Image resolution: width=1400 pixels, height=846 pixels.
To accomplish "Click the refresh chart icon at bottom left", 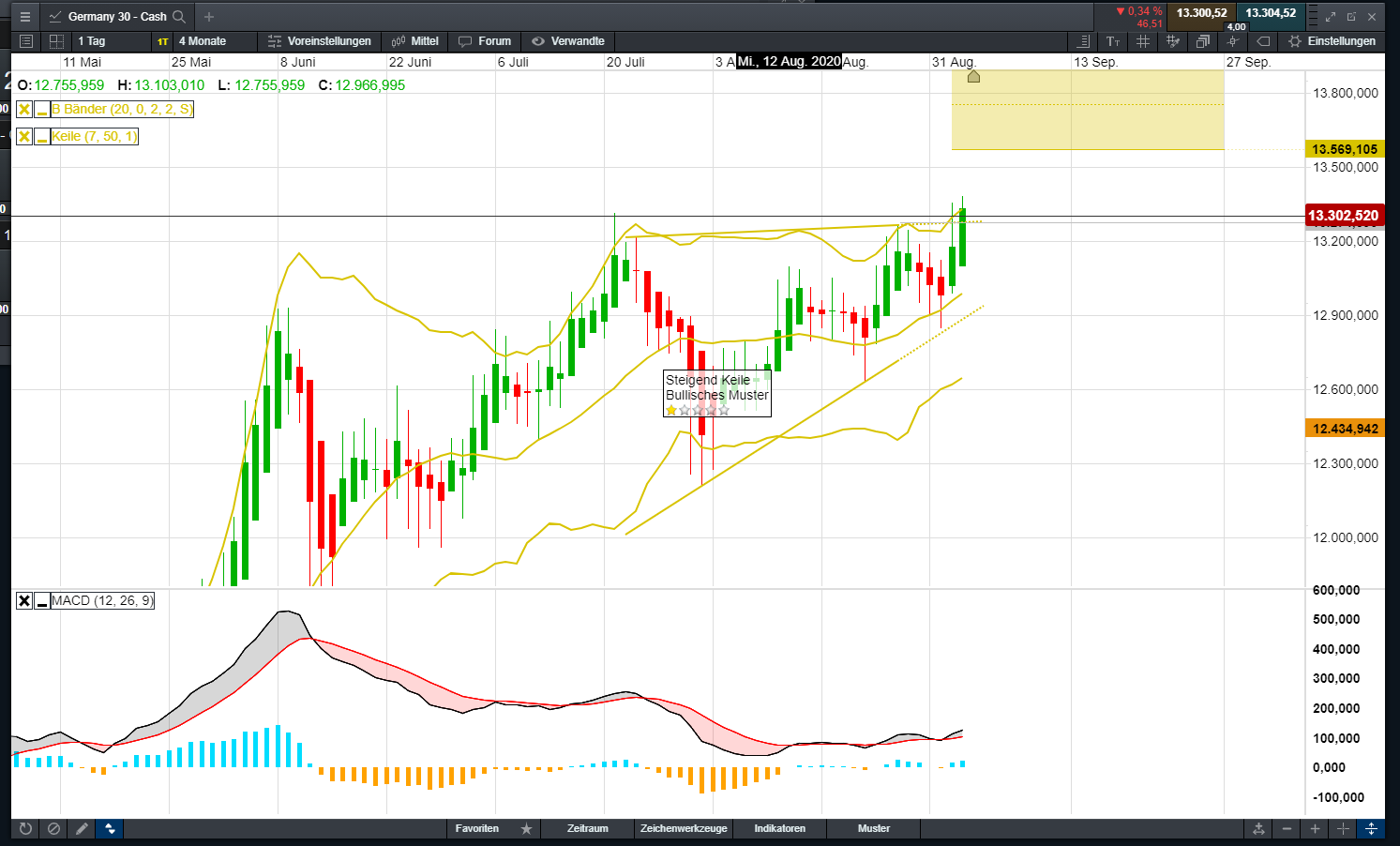I will tap(25, 828).
